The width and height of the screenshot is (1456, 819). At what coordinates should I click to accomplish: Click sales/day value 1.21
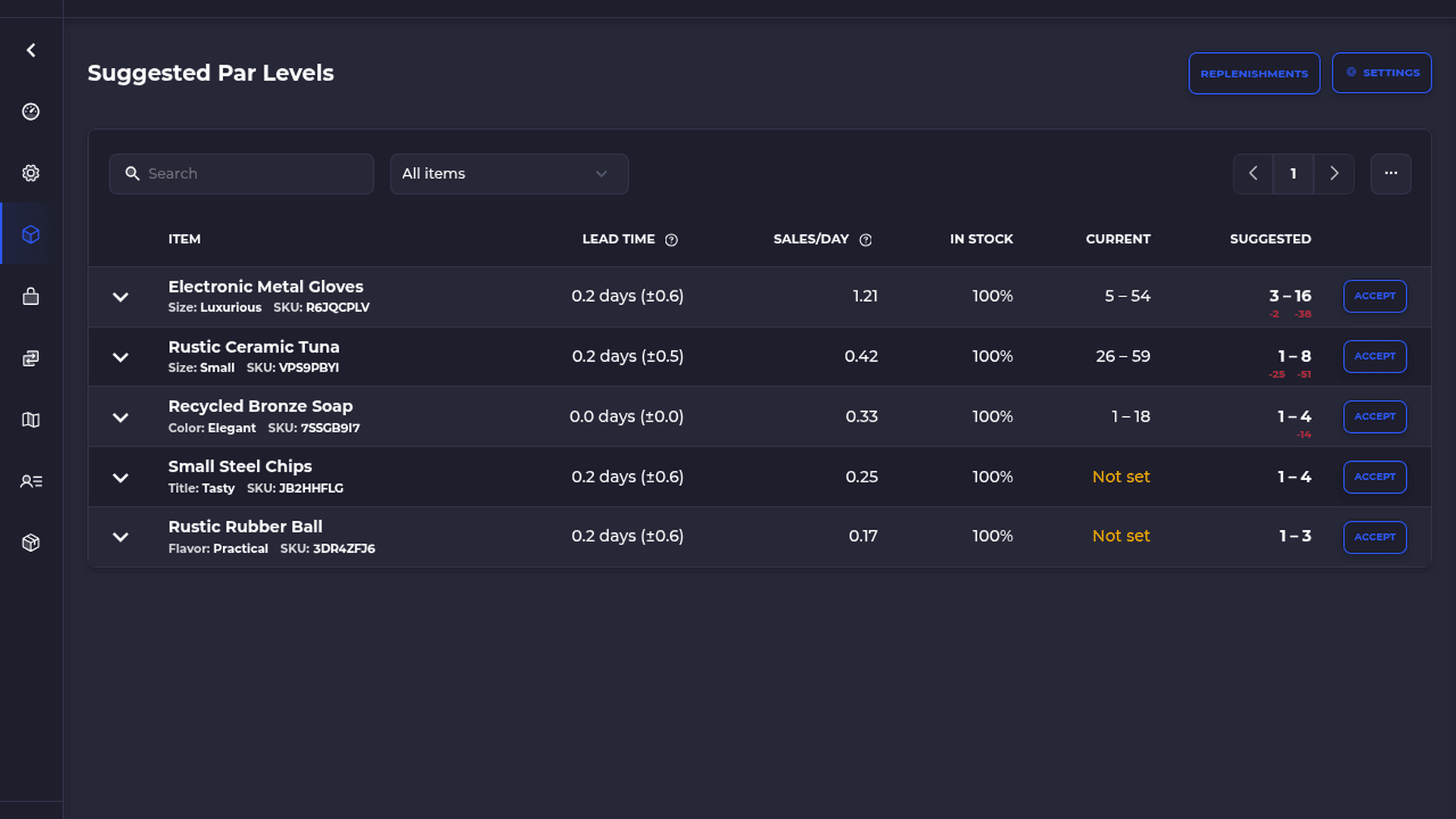coord(864,296)
